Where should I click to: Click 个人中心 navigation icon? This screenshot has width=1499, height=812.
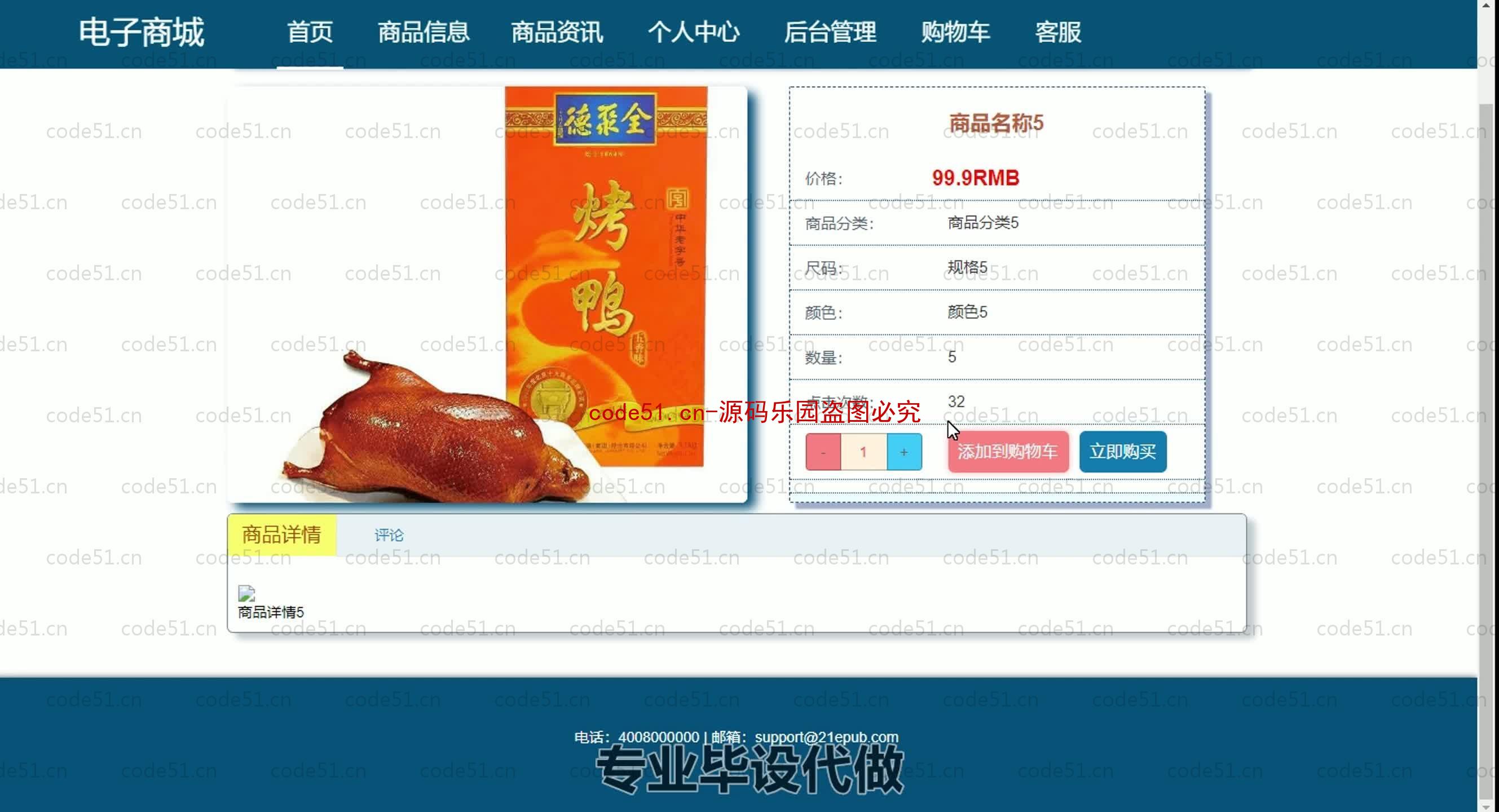(x=694, y=32)
